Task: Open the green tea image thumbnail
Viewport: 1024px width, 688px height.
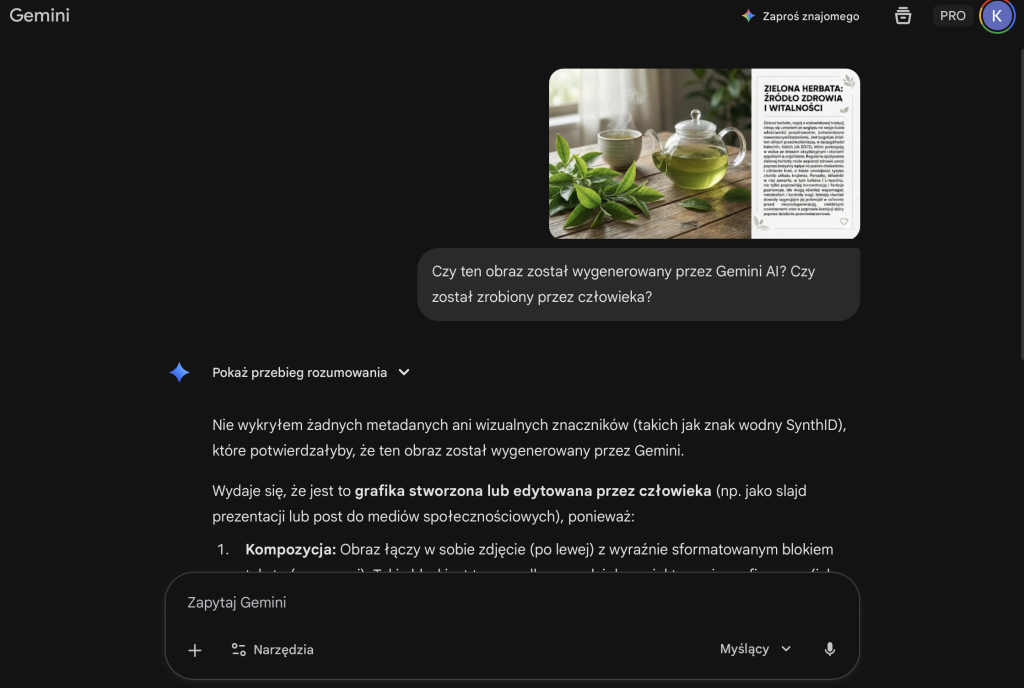Action: (704, 153)
